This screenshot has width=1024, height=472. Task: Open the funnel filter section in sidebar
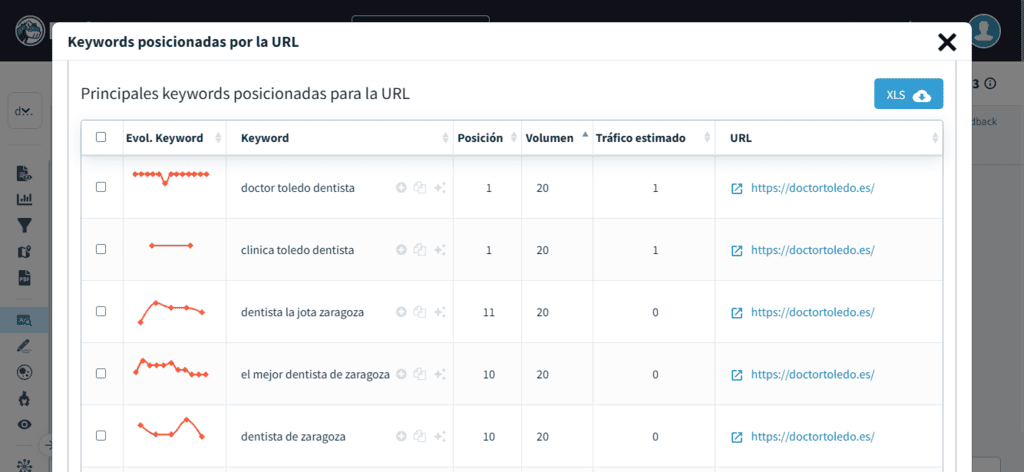click(x=24, y=226)
